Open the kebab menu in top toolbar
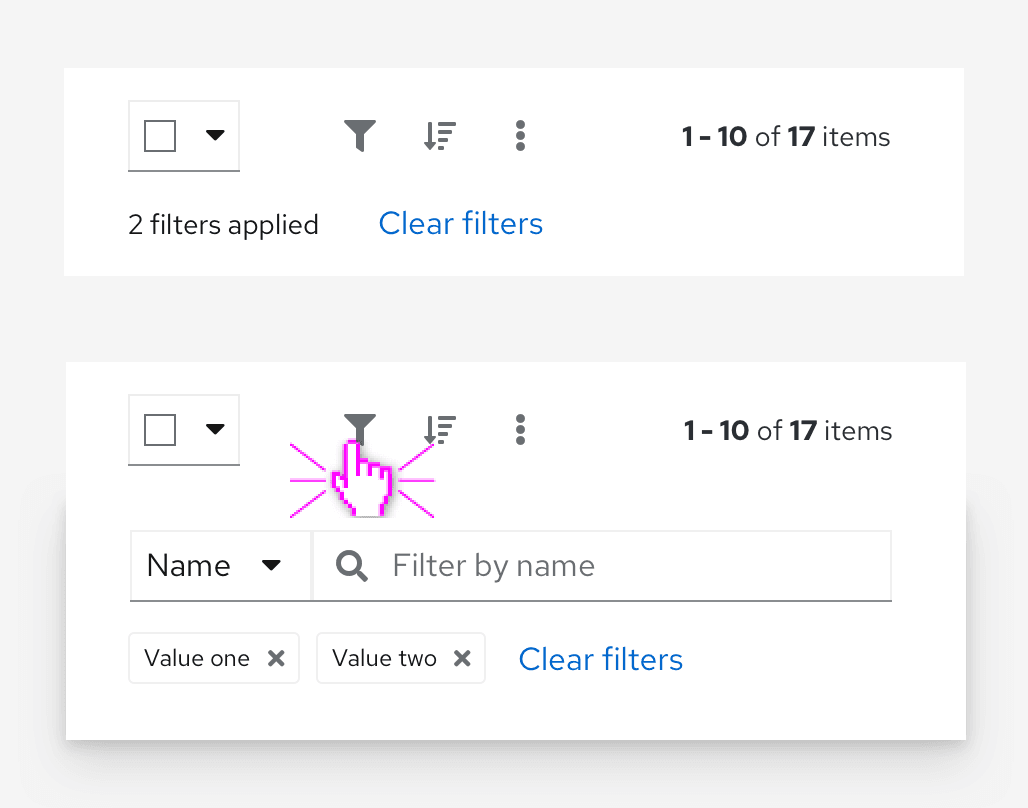This screenshot has width=1028, height=808. 520,135
